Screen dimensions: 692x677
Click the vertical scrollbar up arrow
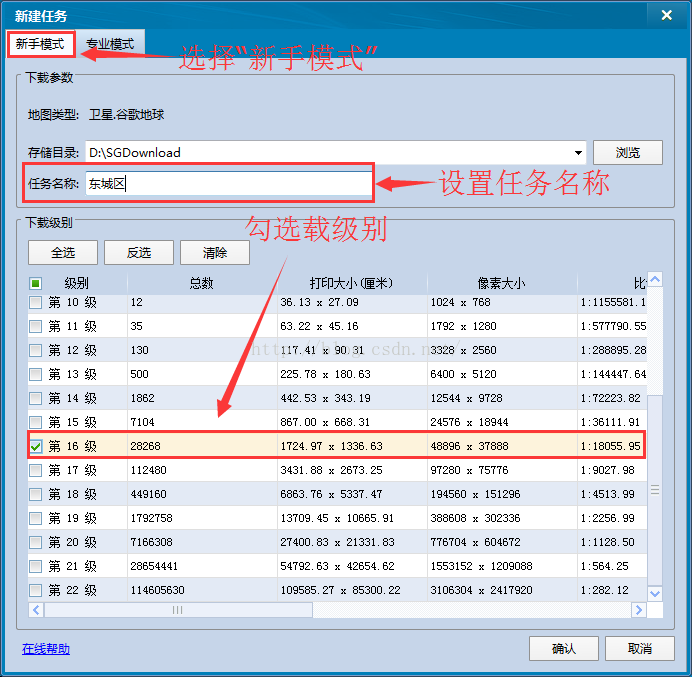tap(655, 279)
